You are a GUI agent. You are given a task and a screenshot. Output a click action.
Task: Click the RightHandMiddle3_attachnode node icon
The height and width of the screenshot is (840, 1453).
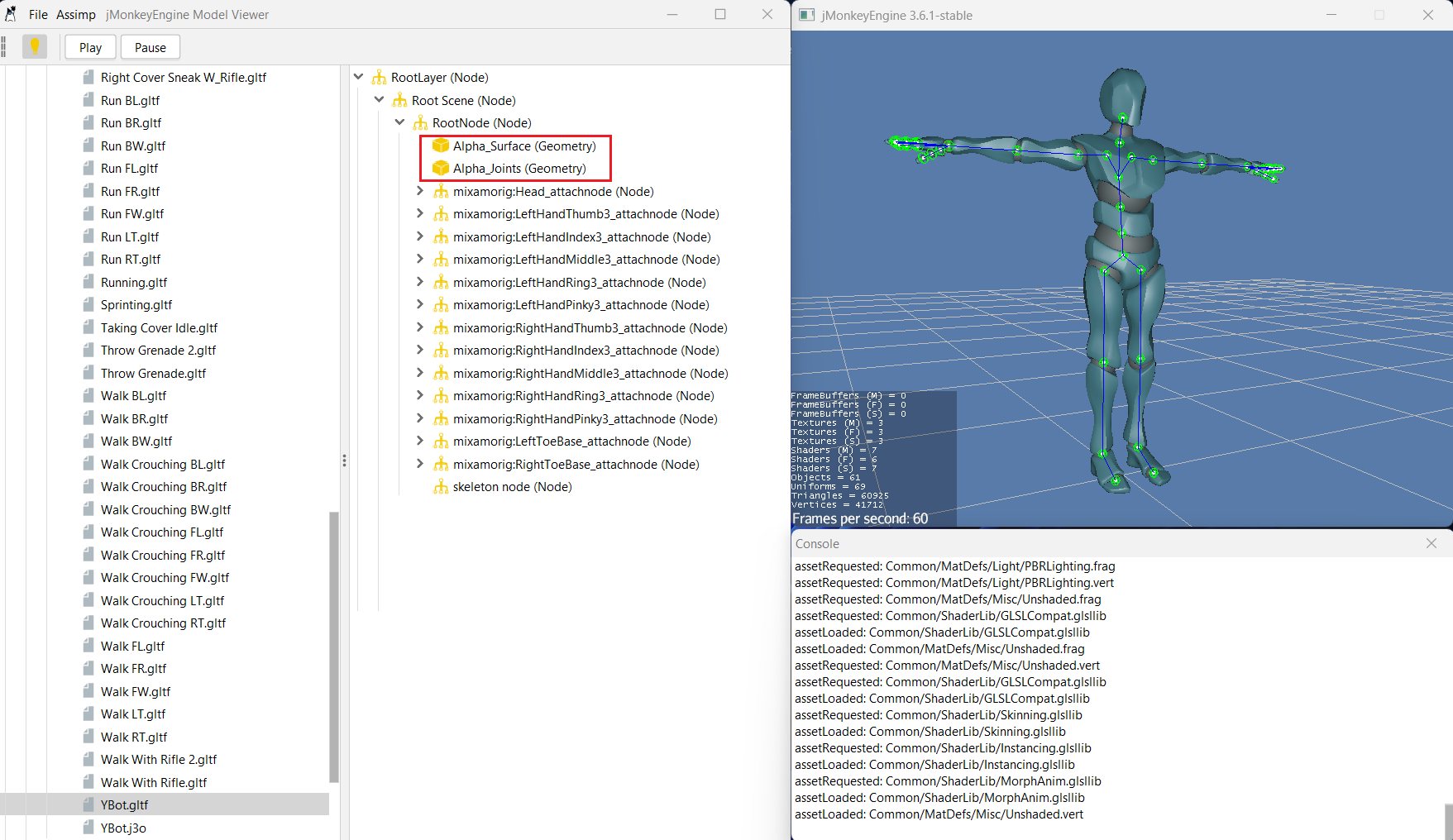pos(441,373)
